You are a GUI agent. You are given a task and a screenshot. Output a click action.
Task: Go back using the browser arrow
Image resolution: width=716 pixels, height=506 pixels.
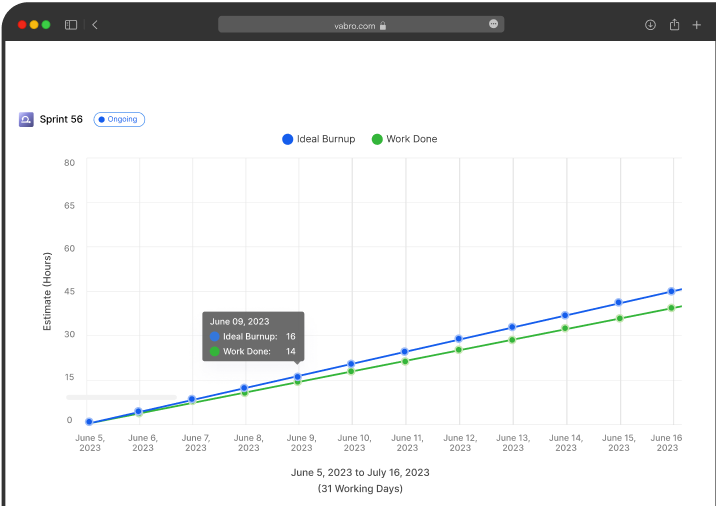pos(95,25)
